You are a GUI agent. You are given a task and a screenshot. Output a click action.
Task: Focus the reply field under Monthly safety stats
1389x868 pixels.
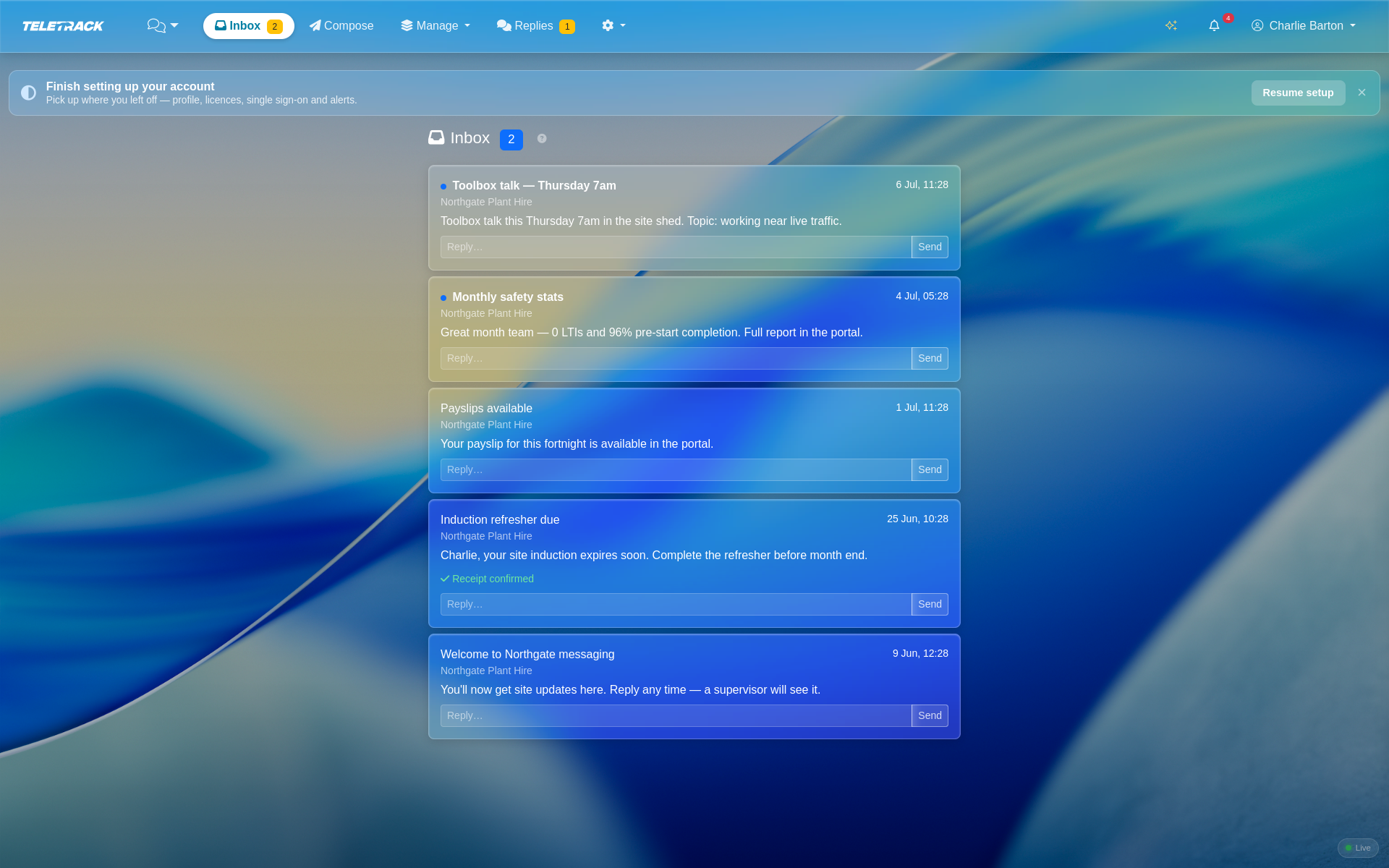[676, 358]
